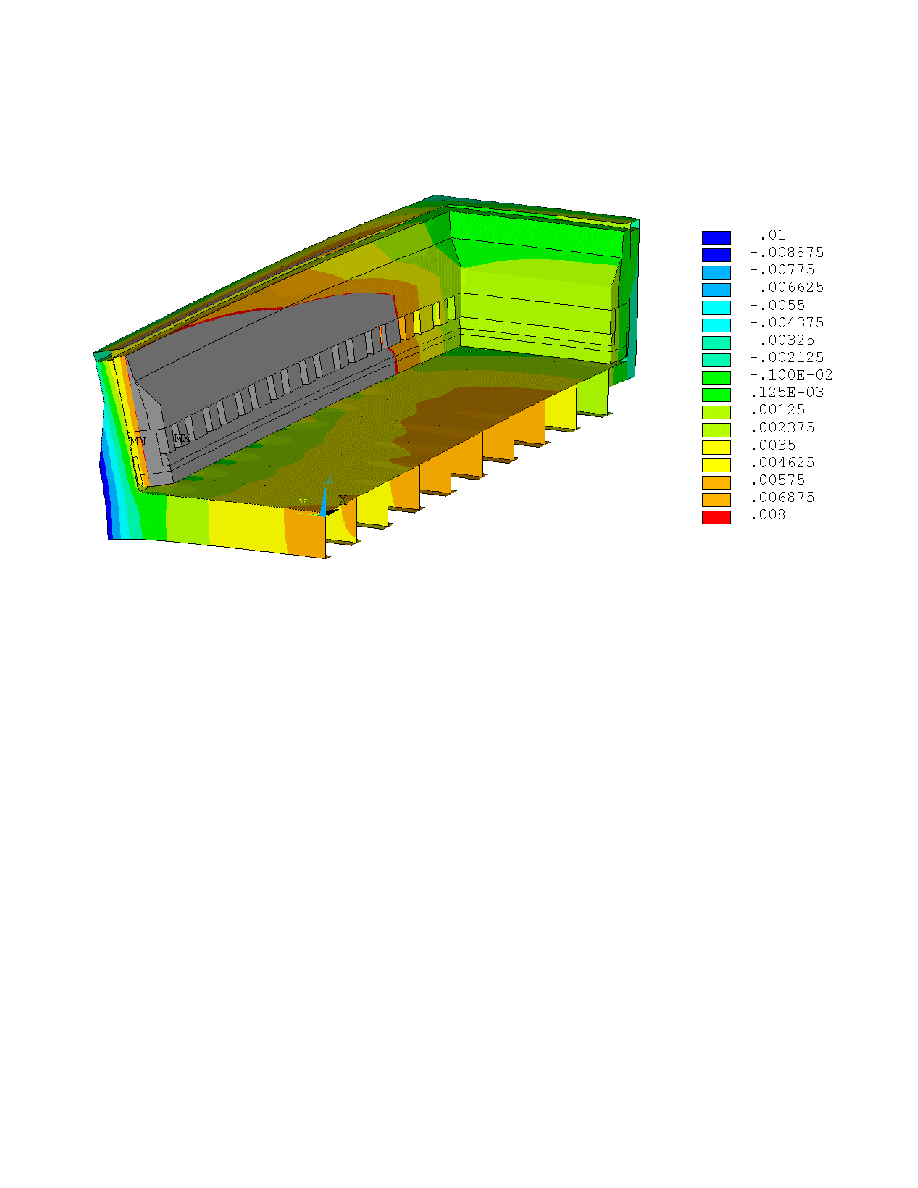Click the legend value .0035

773,445
